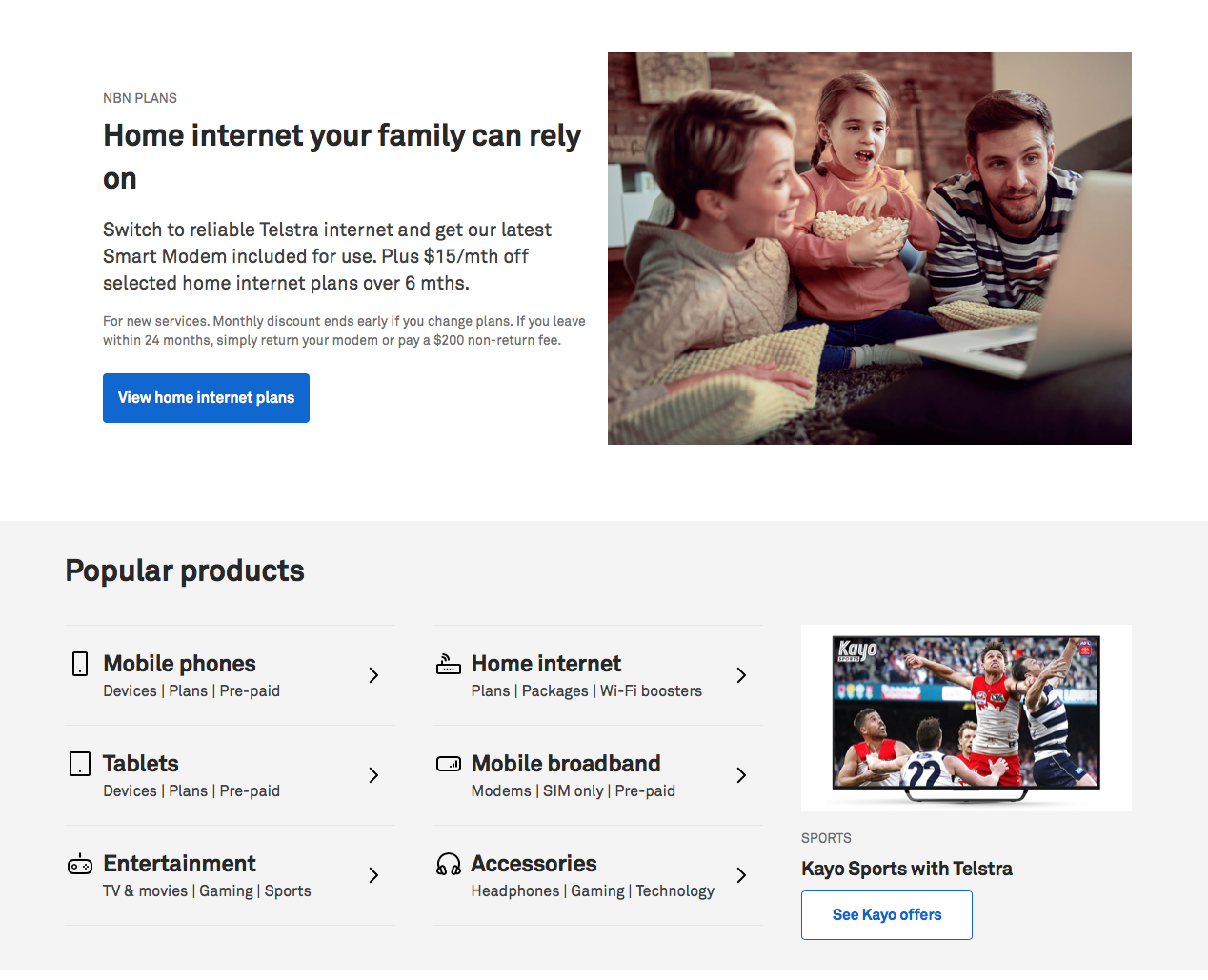Image resolution: width=1208 pixels, height=980 pixels.
Task: Click the Accessories row chevron arrow
Action: click(741, 875)
